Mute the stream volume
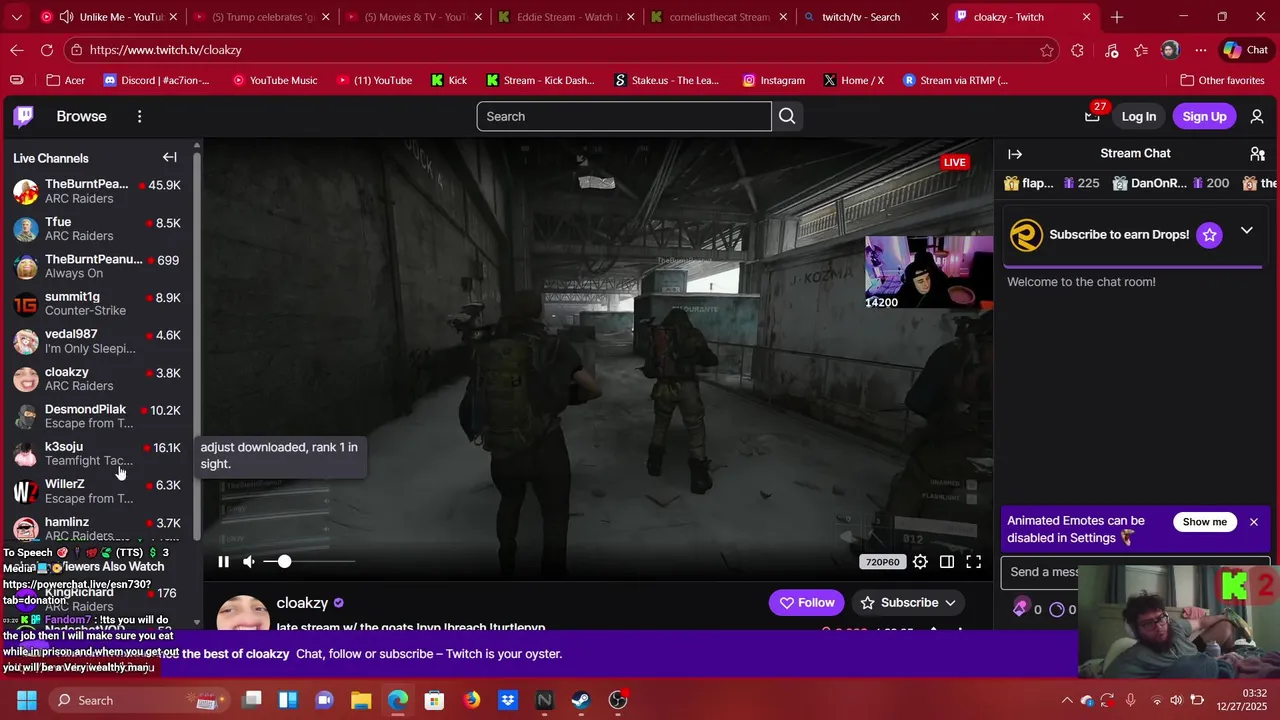The height and width of the screenshot is (720, 1280). tap(249, 562)
